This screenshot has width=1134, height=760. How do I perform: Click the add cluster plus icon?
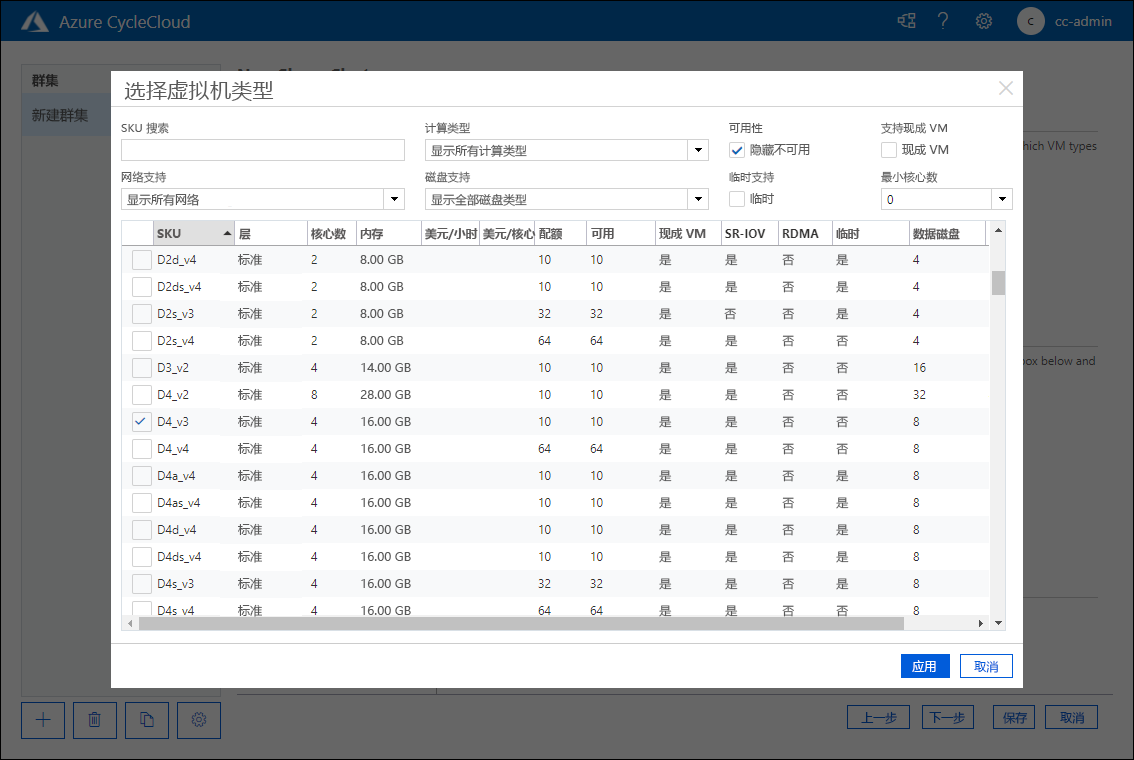[43, 720]
